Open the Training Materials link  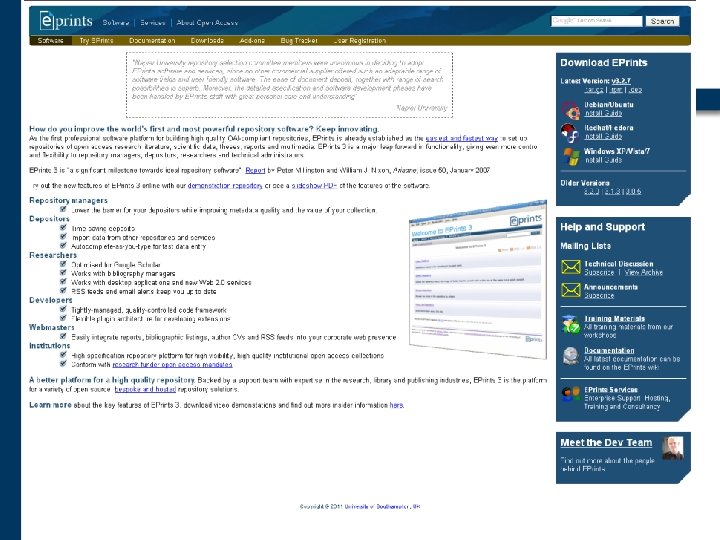click(x=614, y=318)
